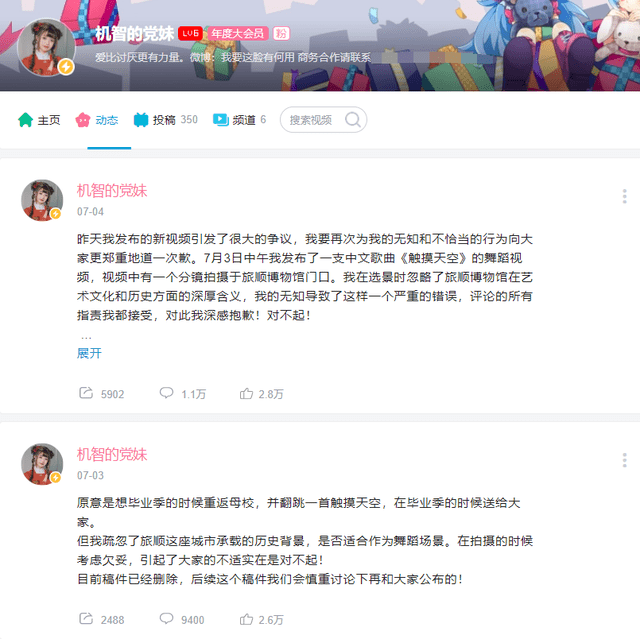Click the 年度大会员 badge in the header
Screen dimensions: 640x639
(x=238, y=33)
